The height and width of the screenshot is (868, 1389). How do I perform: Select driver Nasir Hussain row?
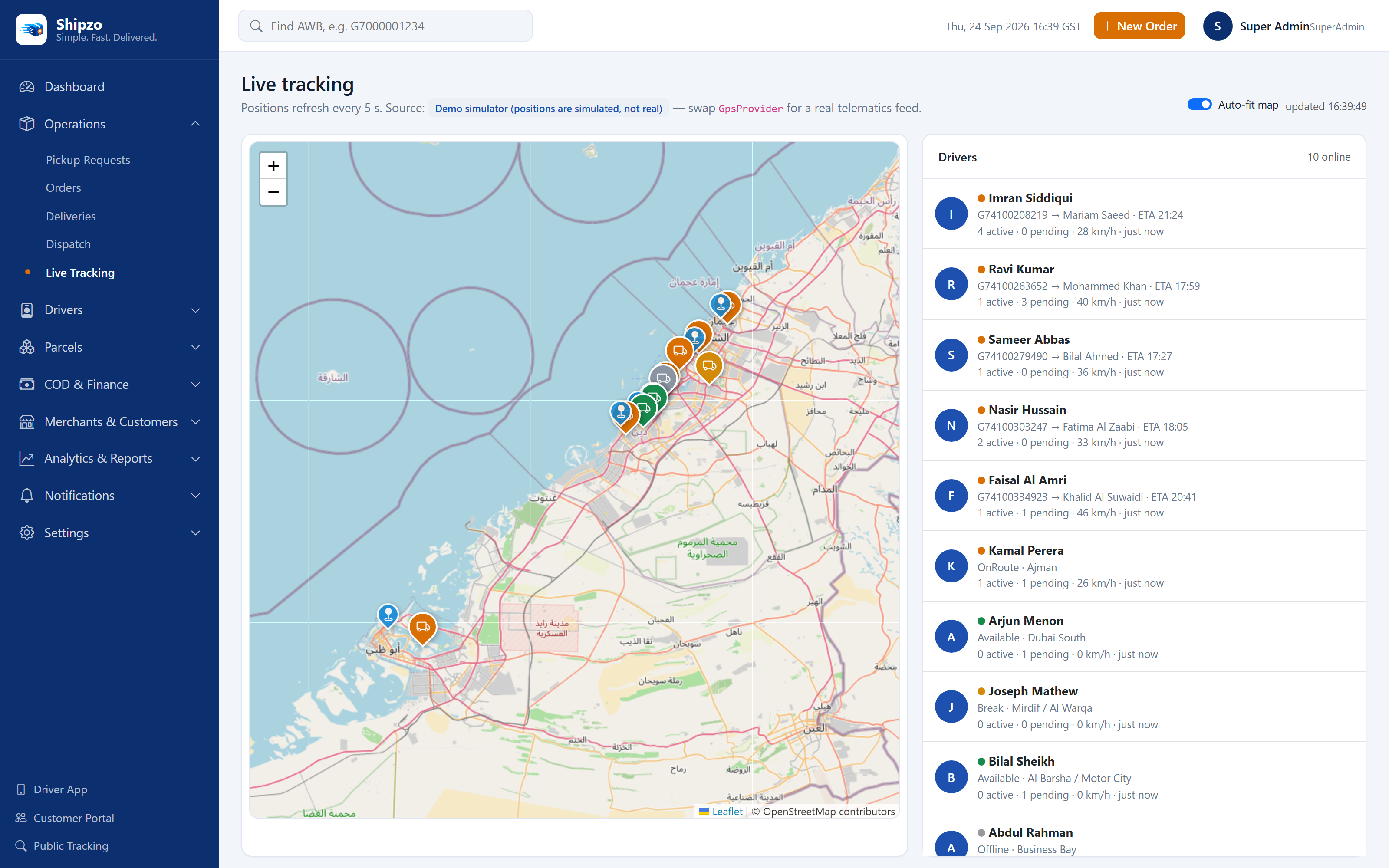pyautogui.click(x=1143, y=425)
